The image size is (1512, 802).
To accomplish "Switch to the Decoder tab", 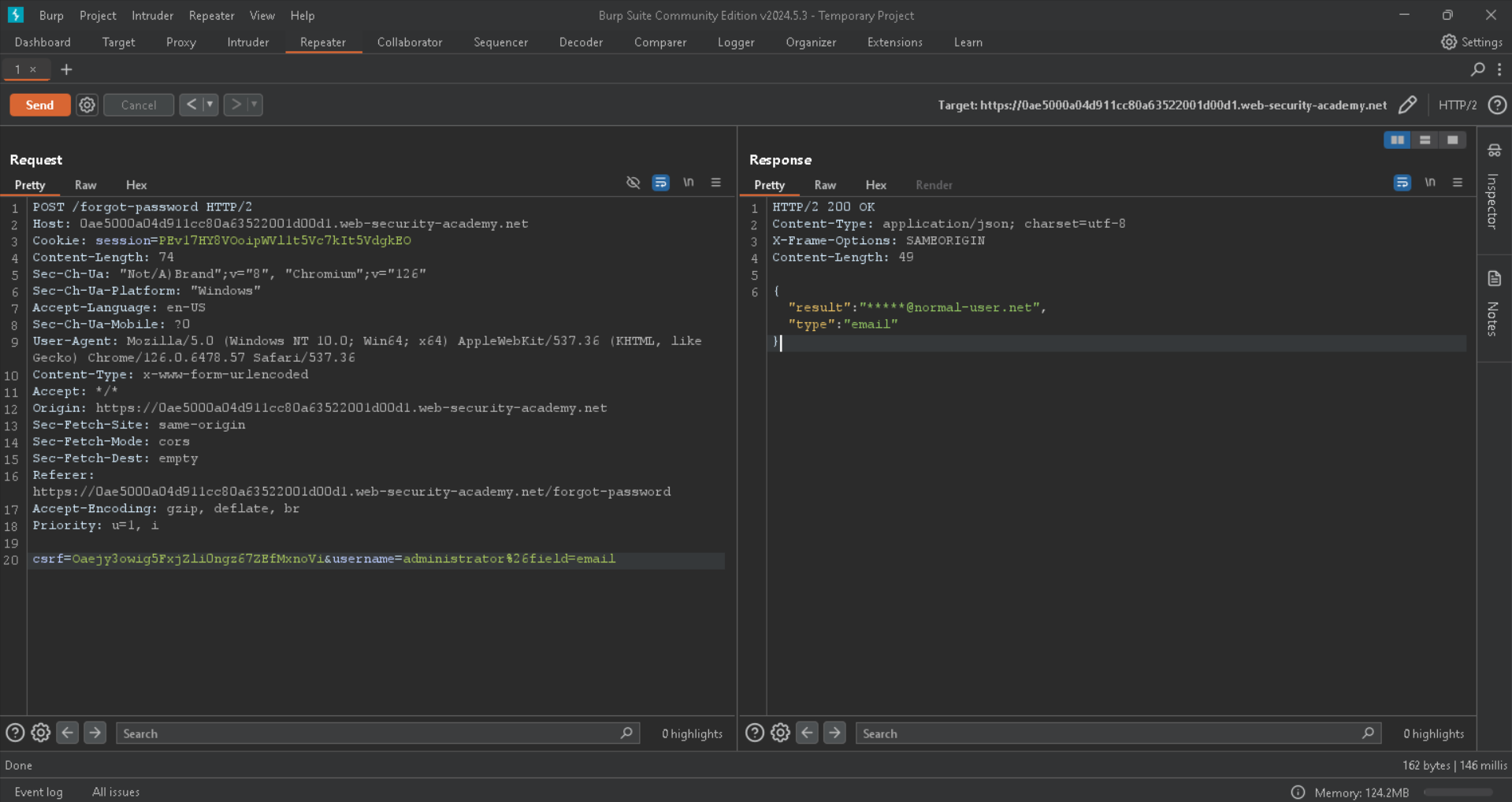I will [x=581, y=43].
